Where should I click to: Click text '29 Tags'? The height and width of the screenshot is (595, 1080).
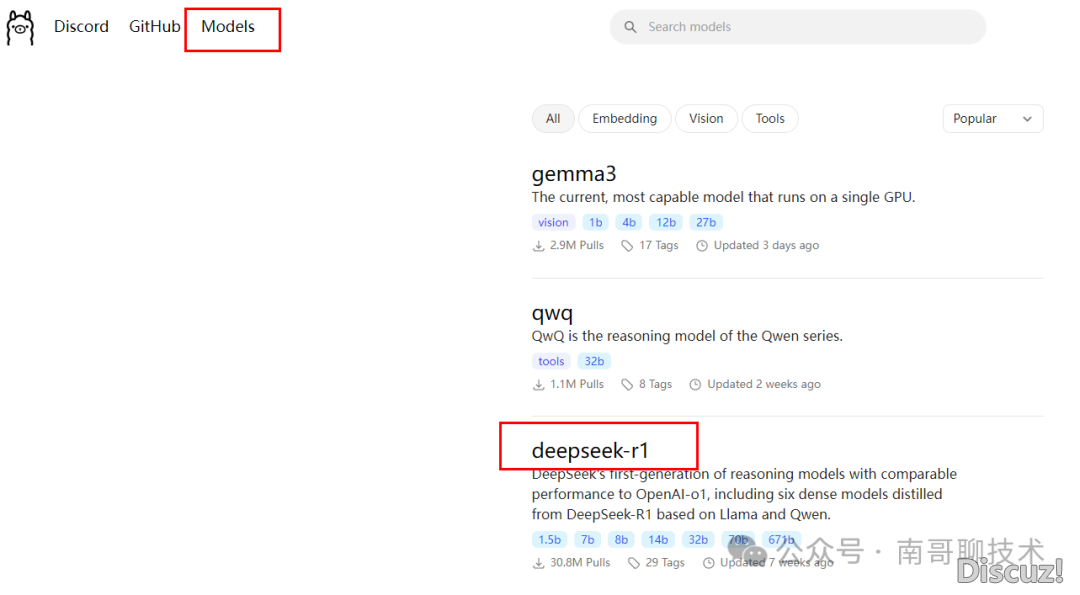click(665, 563)
